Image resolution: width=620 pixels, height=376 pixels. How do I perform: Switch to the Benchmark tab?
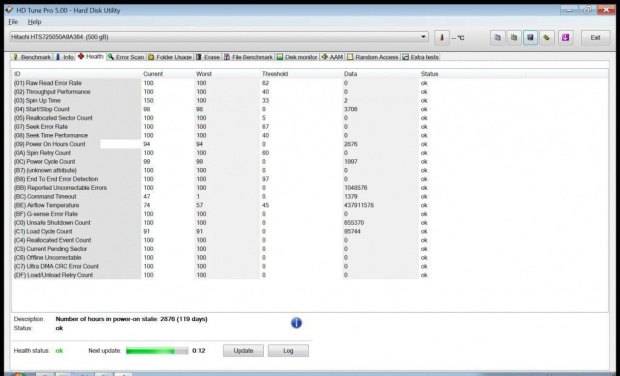(32, 57)
